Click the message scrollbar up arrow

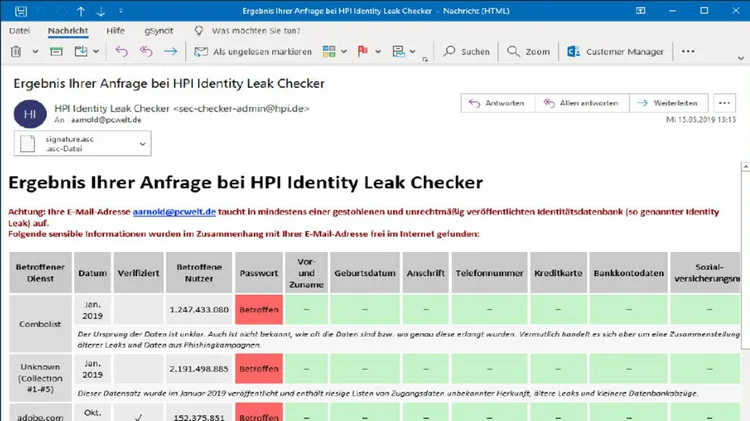[x=745, y=166]
